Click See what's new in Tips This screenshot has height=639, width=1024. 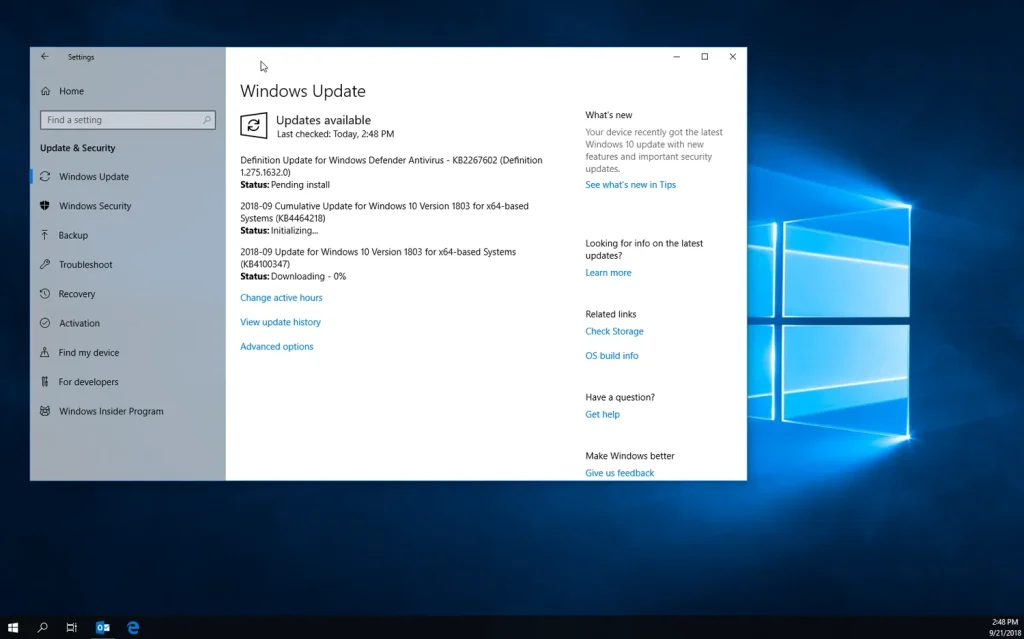(x=630, y=185)
